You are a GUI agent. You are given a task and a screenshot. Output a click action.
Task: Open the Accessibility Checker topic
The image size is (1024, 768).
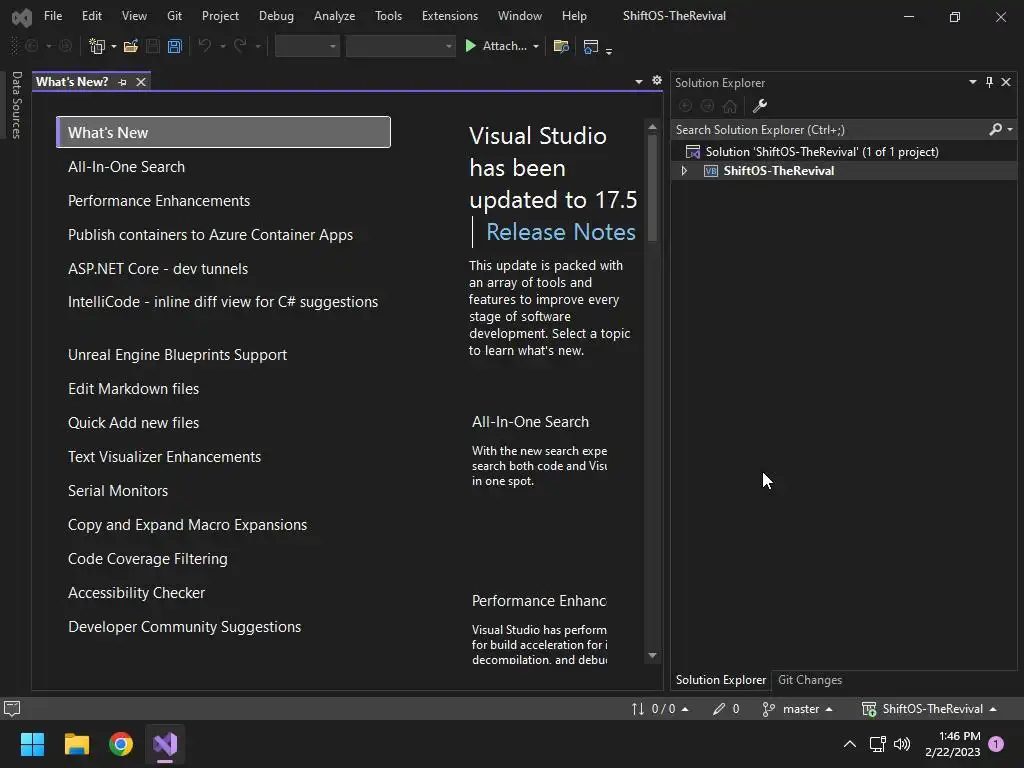click(136, 592)
